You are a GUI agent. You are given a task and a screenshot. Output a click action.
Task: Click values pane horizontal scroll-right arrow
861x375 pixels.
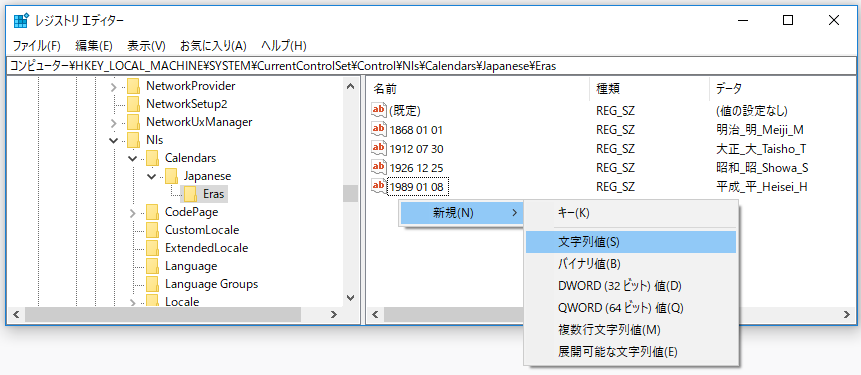pyautogui.click(x=846, y=315)
